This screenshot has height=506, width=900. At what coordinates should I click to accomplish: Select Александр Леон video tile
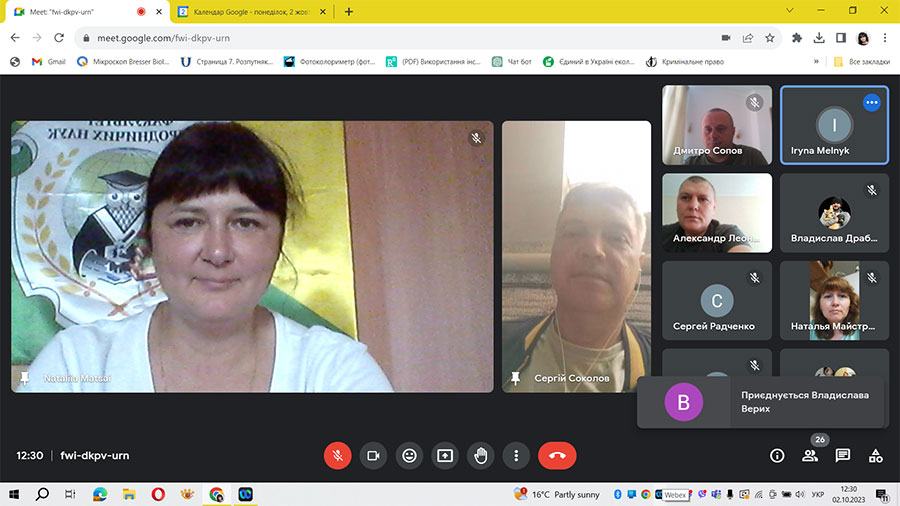pos(717,213)
